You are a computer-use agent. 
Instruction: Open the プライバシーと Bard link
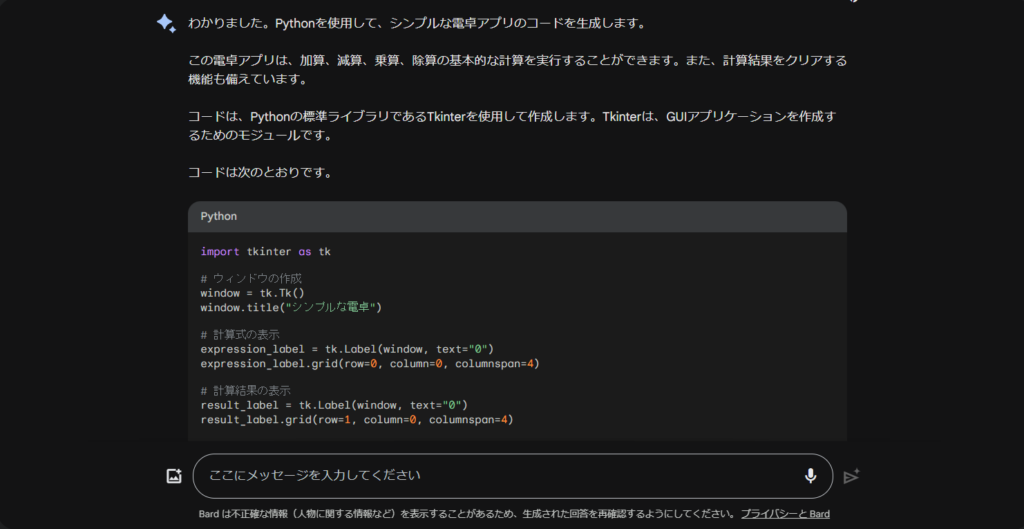pyautogui.click(x=785, y=514)
